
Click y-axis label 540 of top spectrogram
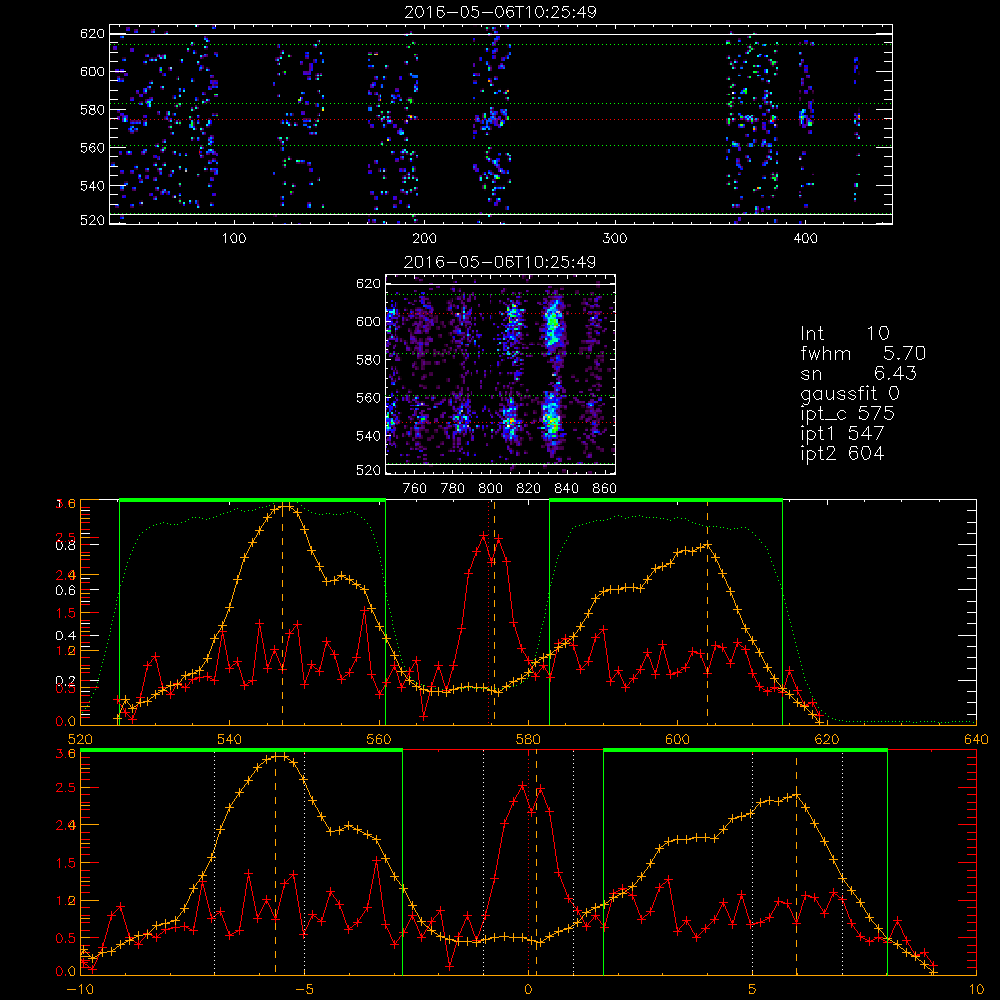tap(92, 186)
